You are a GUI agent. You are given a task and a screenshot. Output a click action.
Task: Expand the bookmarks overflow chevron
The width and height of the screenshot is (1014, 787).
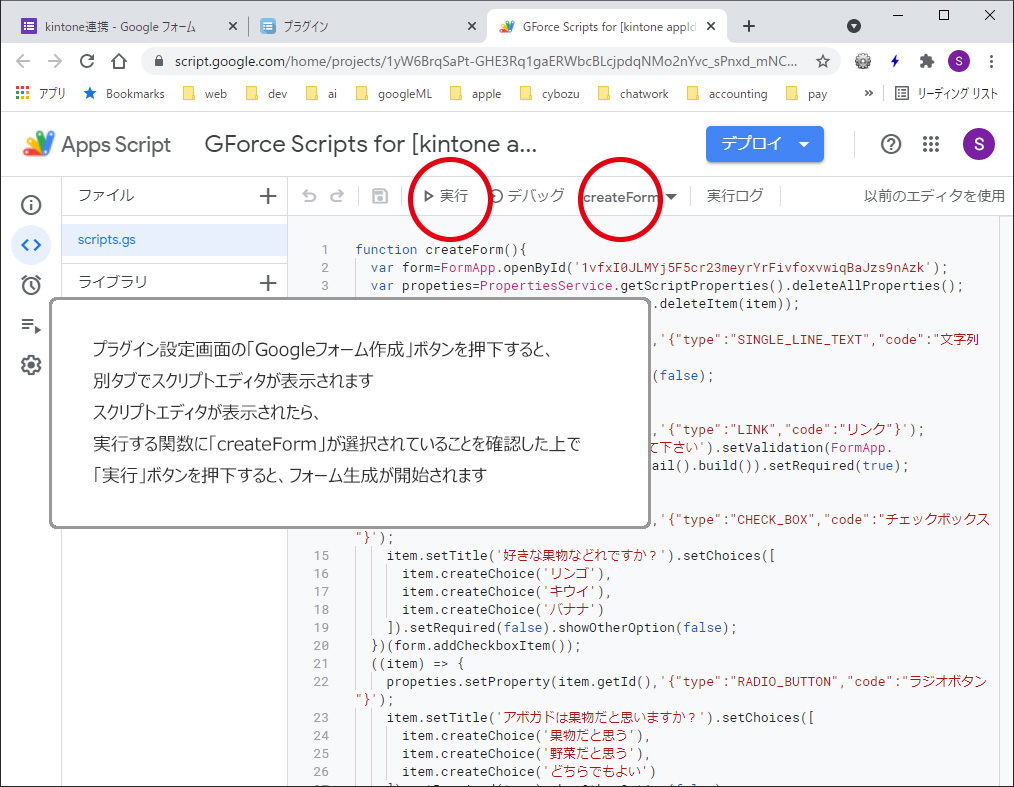point(868,93)
